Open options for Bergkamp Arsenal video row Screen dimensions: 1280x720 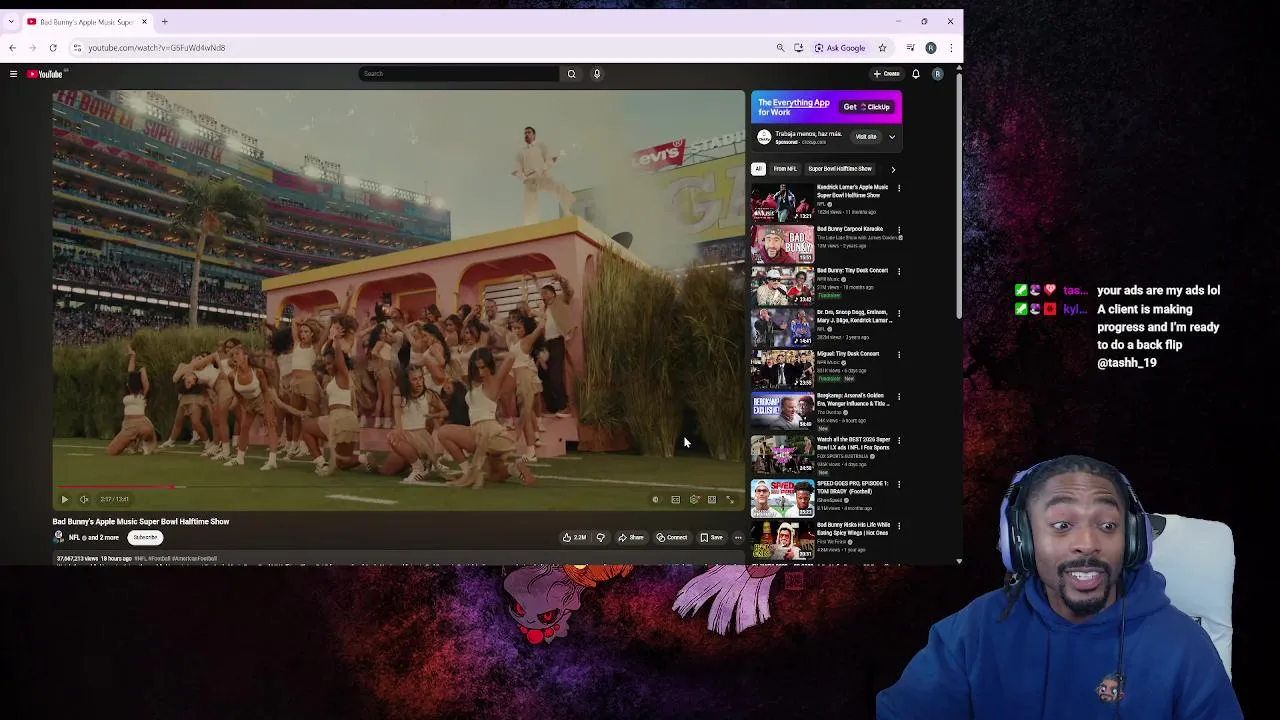pos(898,397)
